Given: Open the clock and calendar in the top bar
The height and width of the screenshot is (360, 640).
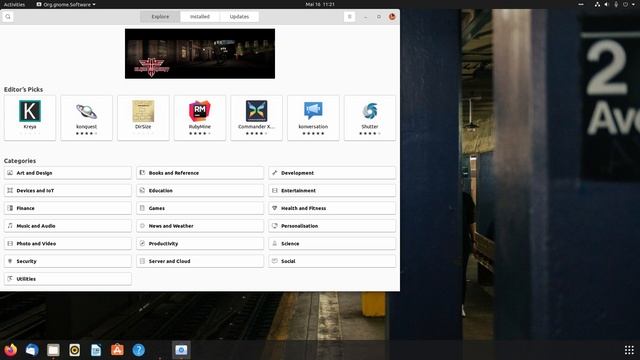Looking at the screenshot, I should 320,4.
